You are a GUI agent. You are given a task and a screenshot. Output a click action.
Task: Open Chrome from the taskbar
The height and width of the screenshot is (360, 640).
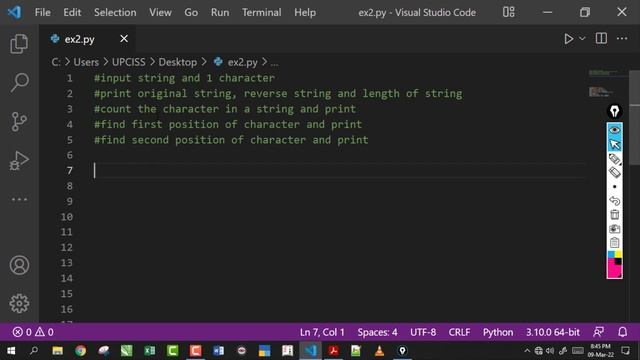coord(80,351)
